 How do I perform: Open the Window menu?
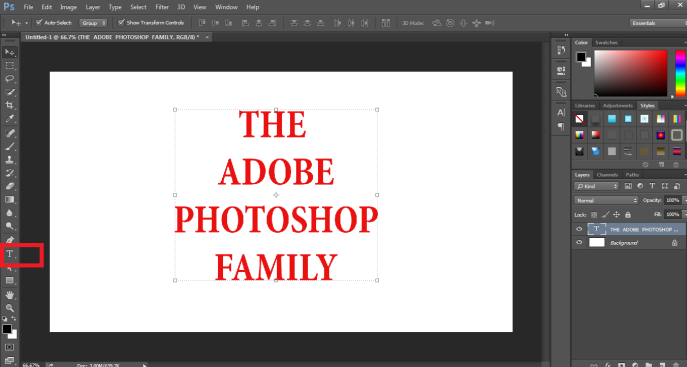[x=226, y=7]
